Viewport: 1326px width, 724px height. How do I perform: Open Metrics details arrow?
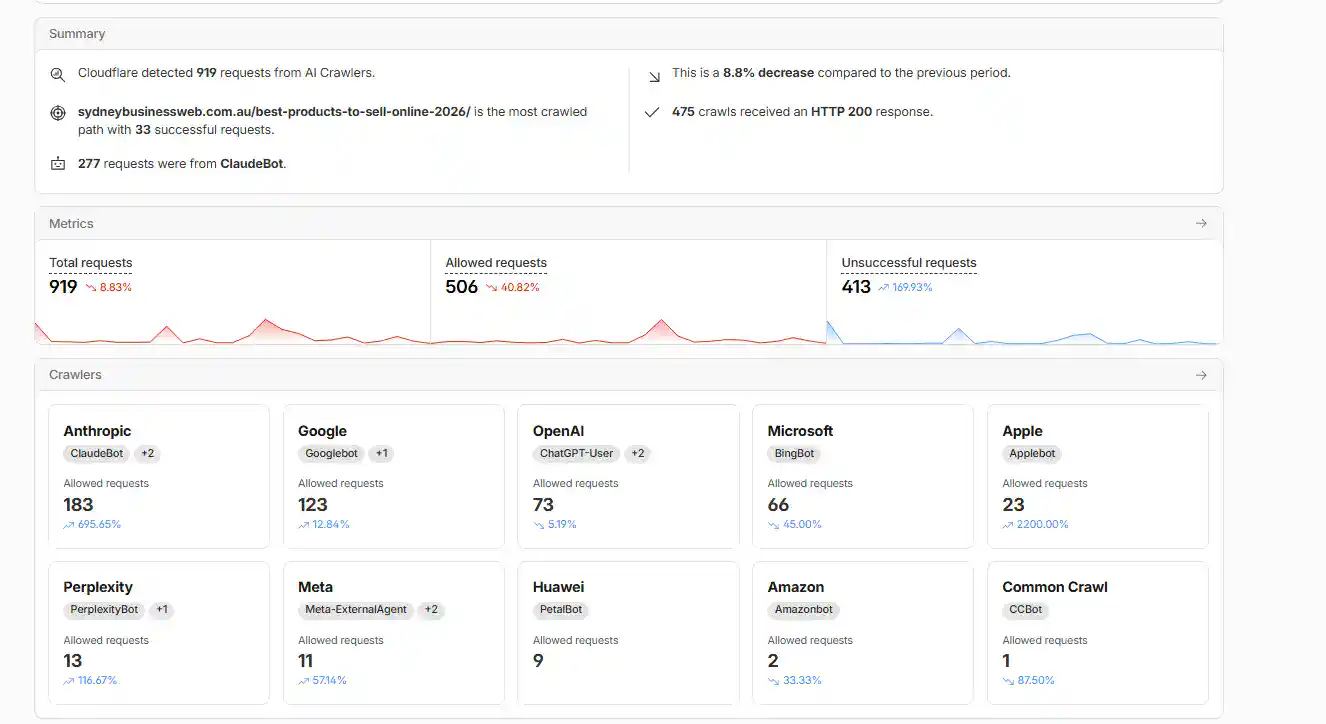(1201, 223)
